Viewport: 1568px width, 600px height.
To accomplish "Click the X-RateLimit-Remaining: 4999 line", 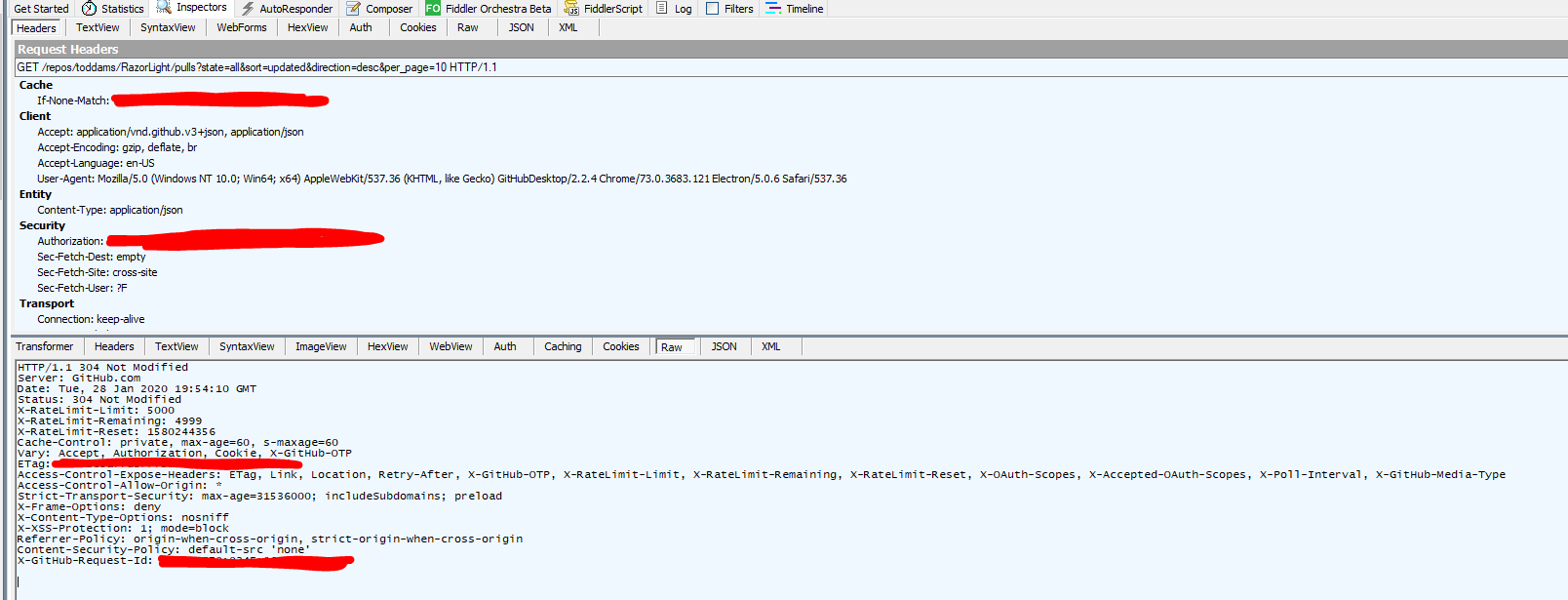I will tap(110, 421).
